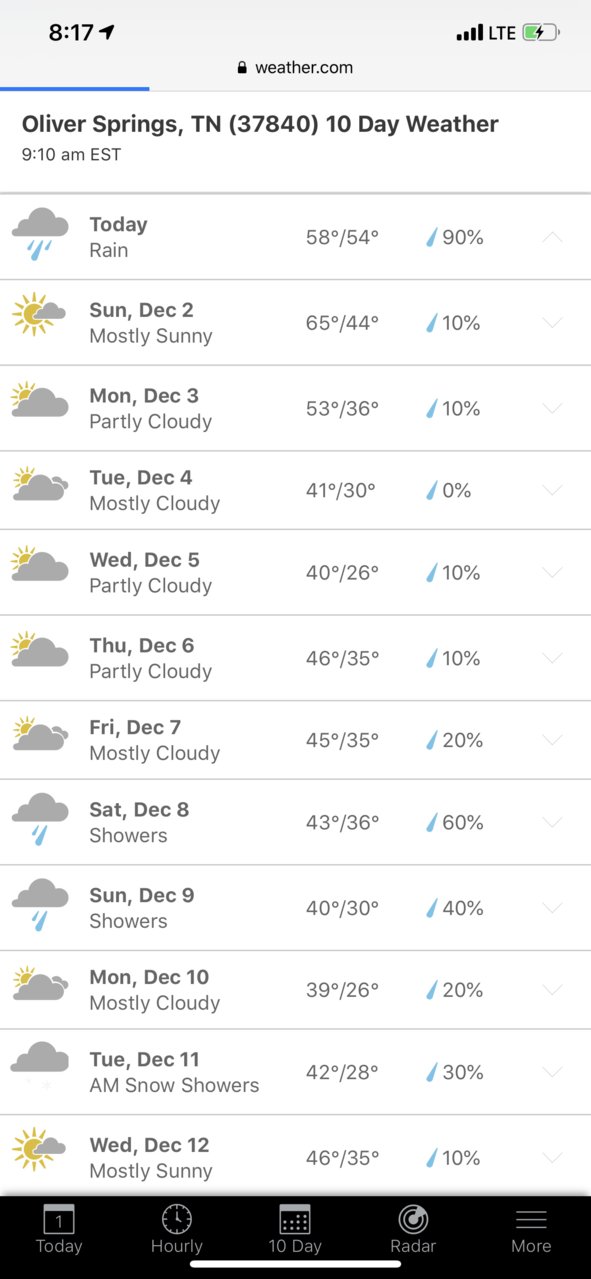Image resolution: width=591 pixels, height=1279 pixels.
Task: Tap the Mostly Sunny icon for Sun, Dec 2
Action: [40, 314]
